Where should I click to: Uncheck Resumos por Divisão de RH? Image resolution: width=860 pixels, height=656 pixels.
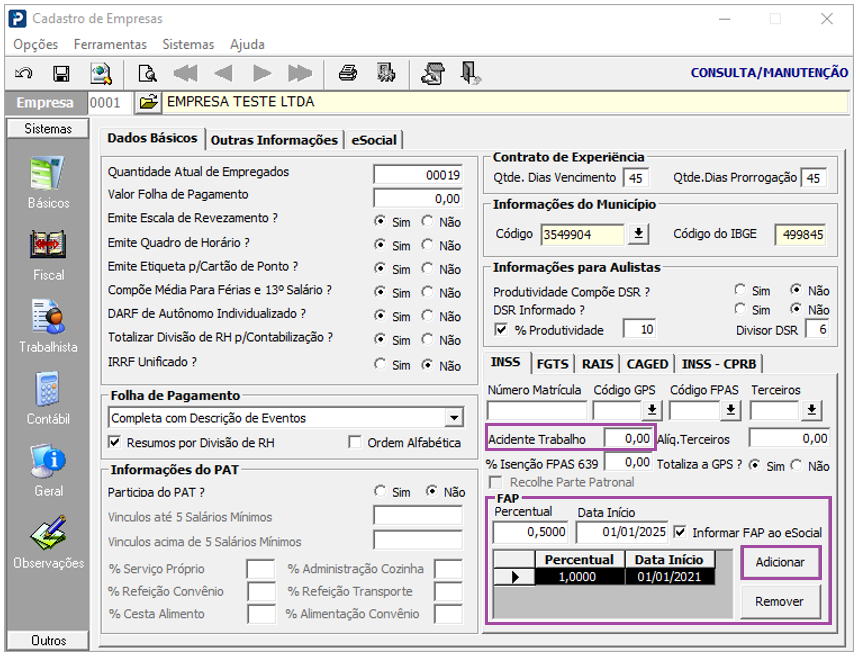pyautogui.click(x=114, y=443)
